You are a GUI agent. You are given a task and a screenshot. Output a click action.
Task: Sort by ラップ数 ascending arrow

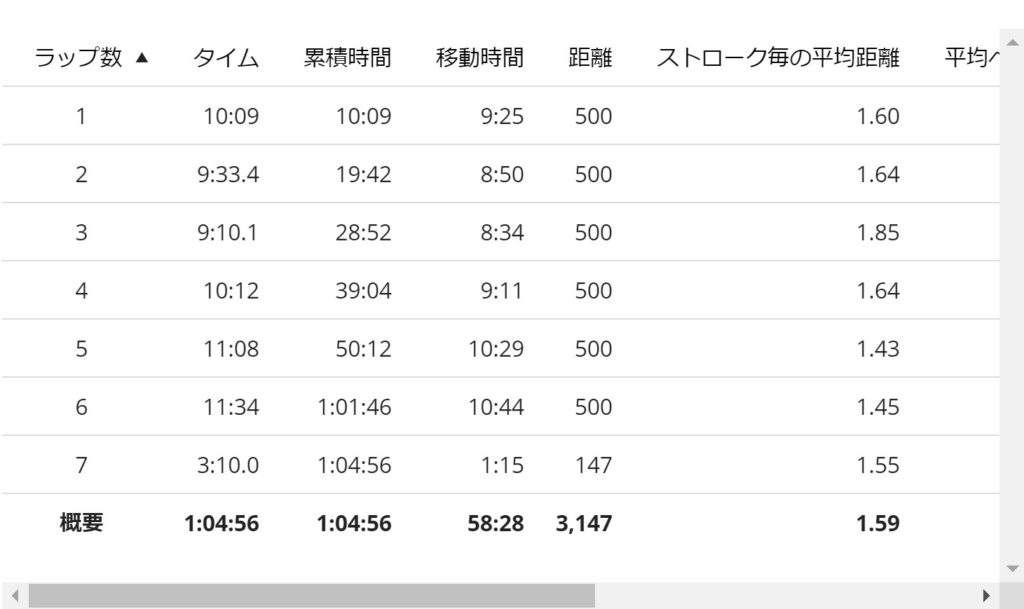(142, 57)
